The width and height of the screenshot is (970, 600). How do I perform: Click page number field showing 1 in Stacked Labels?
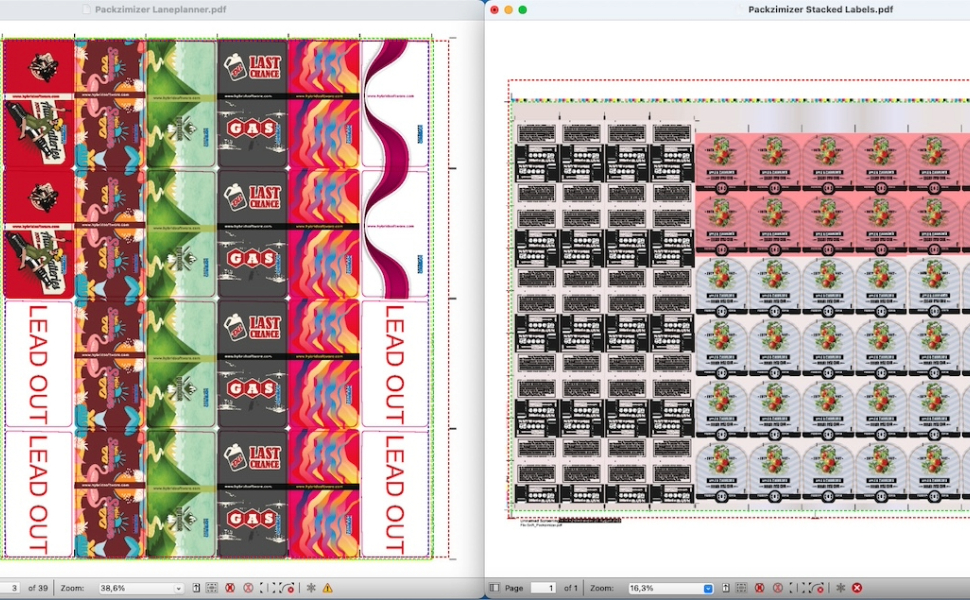coord(543,588)
